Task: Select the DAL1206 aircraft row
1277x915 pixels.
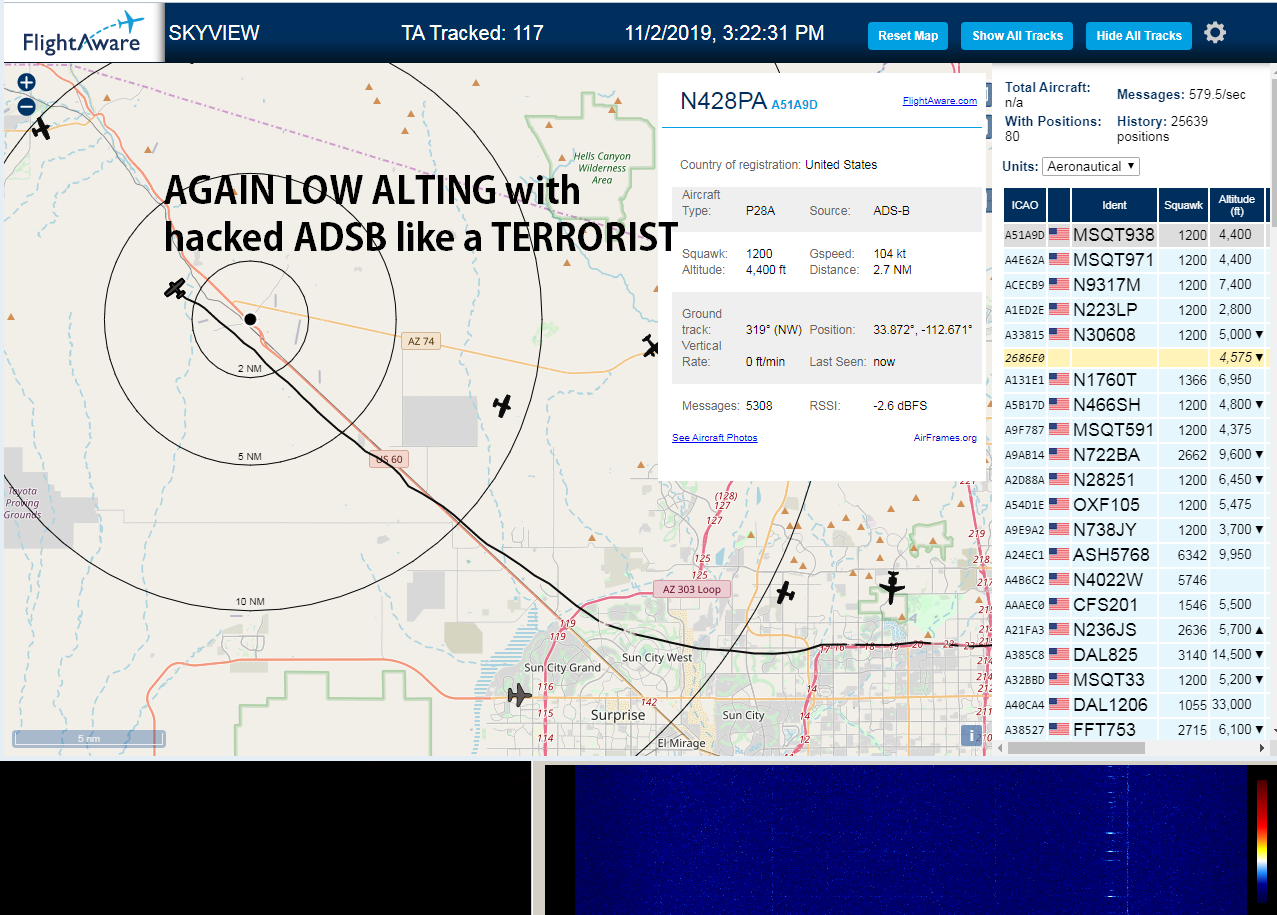Action: point(1136,705)
